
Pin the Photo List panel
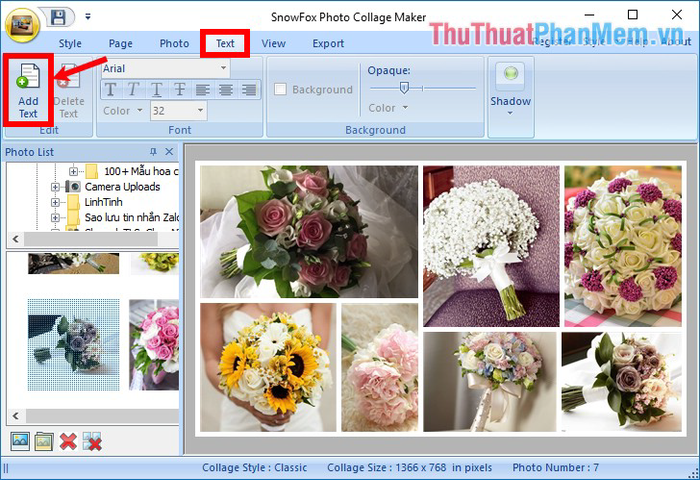153,152
